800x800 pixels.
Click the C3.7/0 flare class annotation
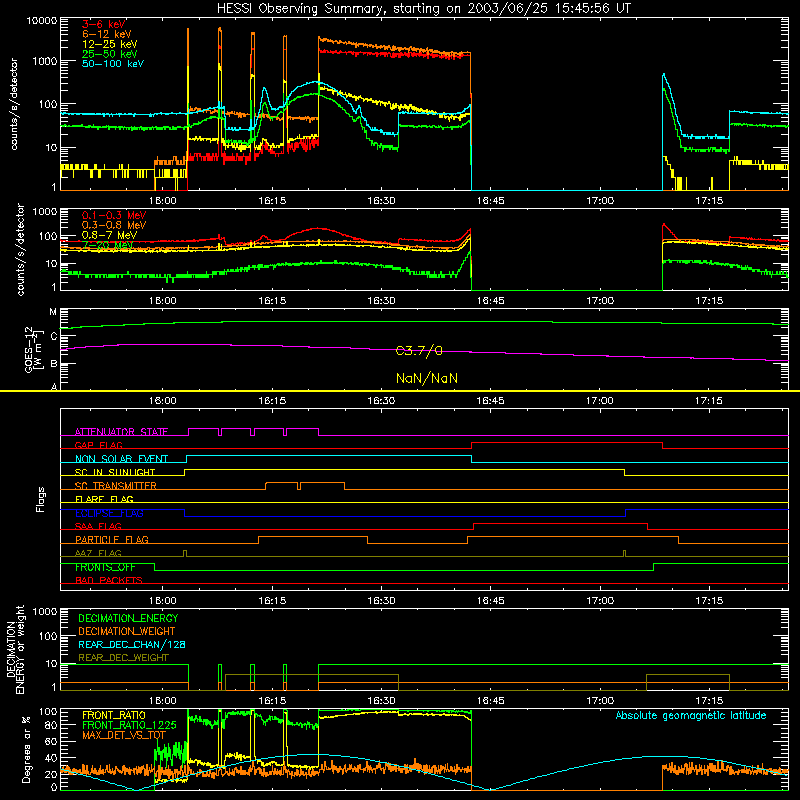click(419, 351)
